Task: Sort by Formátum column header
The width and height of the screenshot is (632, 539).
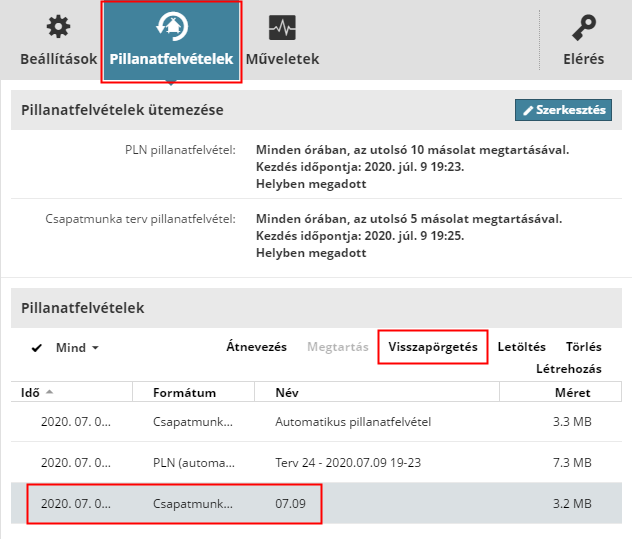Action: click(184, 392)
